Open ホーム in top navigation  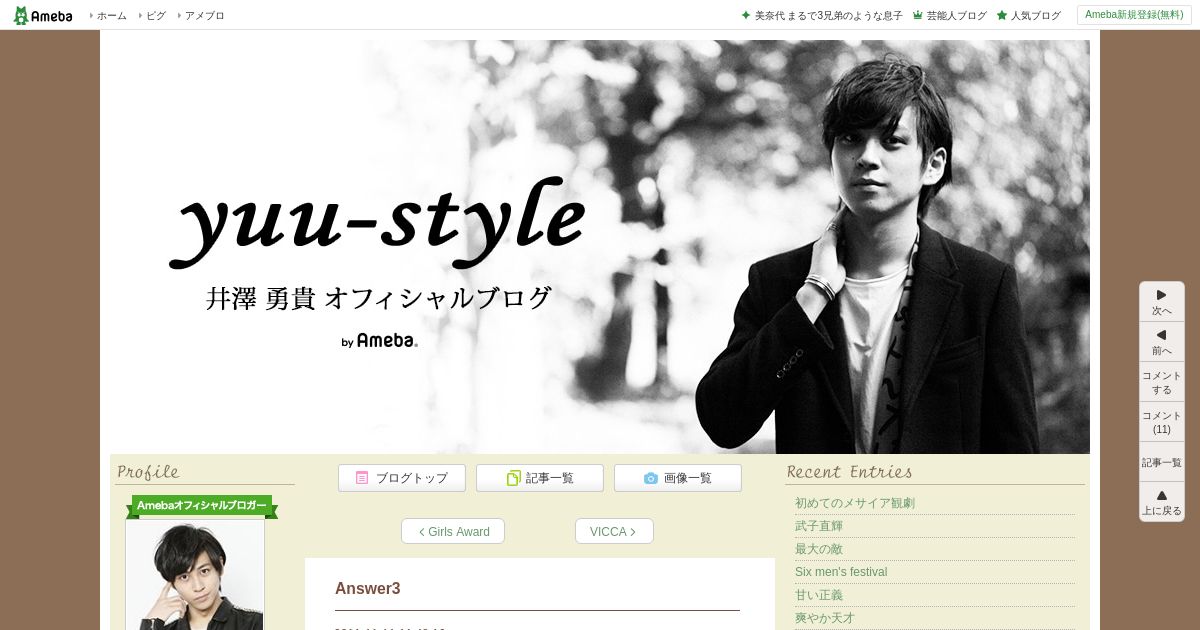(108, 15)
